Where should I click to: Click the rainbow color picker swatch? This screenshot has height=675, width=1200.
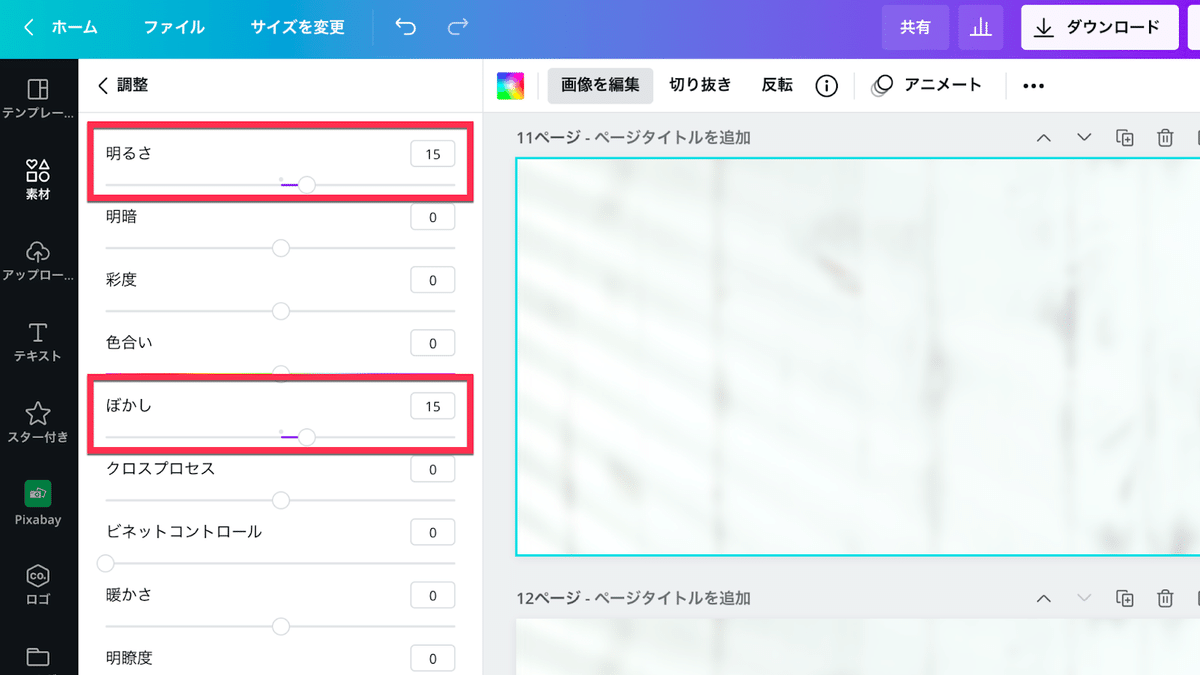click(510, 86)
